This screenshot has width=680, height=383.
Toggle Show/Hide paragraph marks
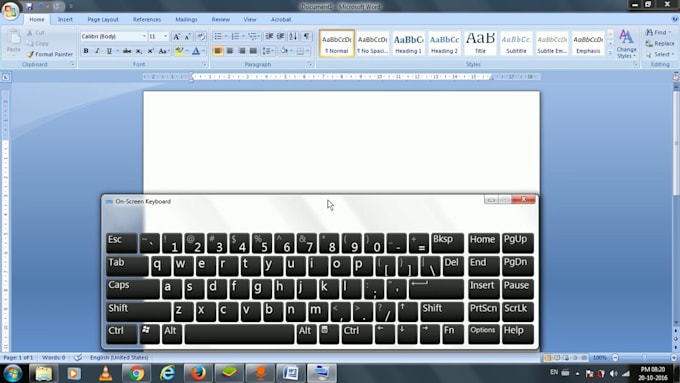click(307, 36)
